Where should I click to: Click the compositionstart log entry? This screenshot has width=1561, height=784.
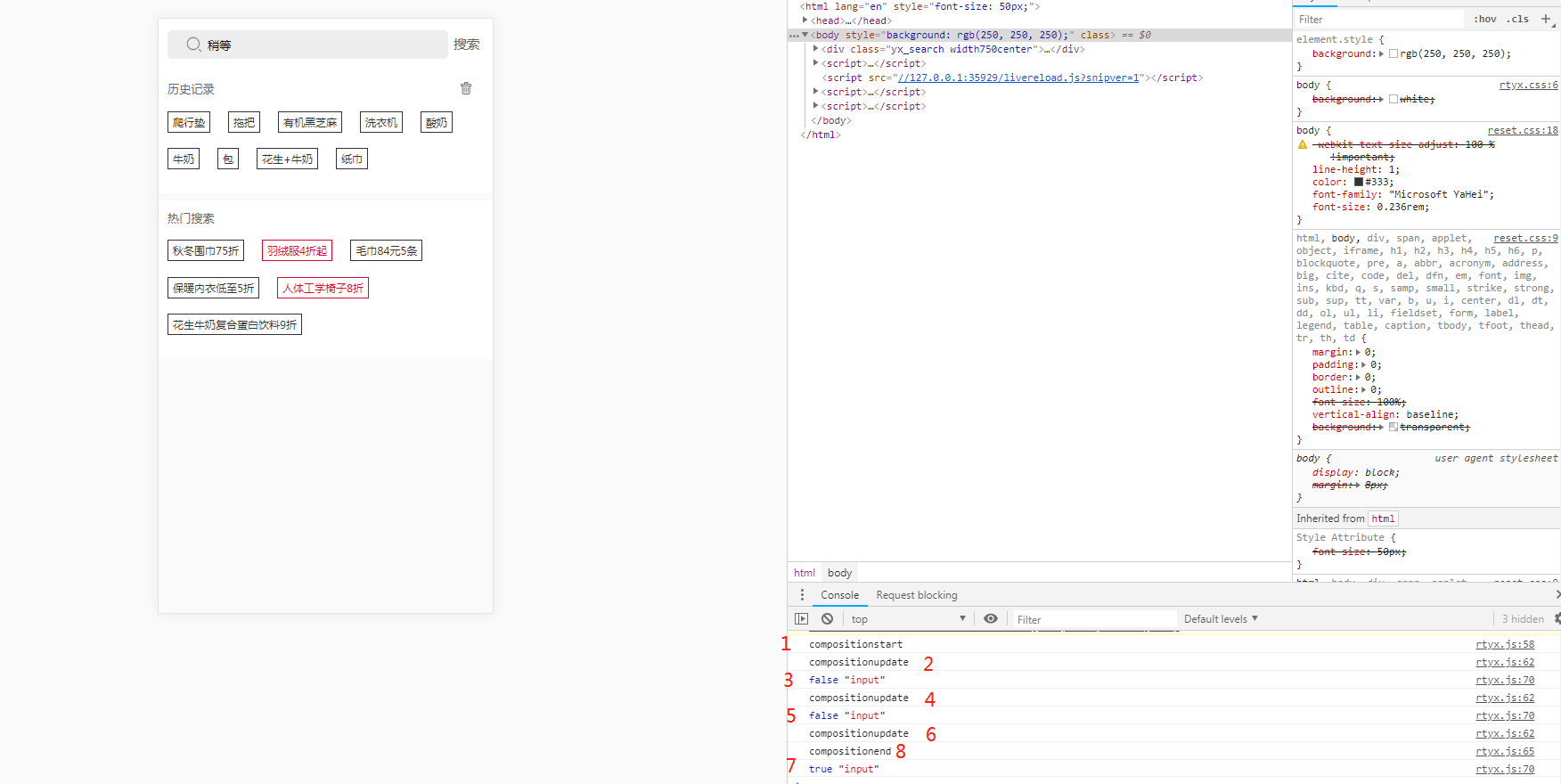point(1173,644)
